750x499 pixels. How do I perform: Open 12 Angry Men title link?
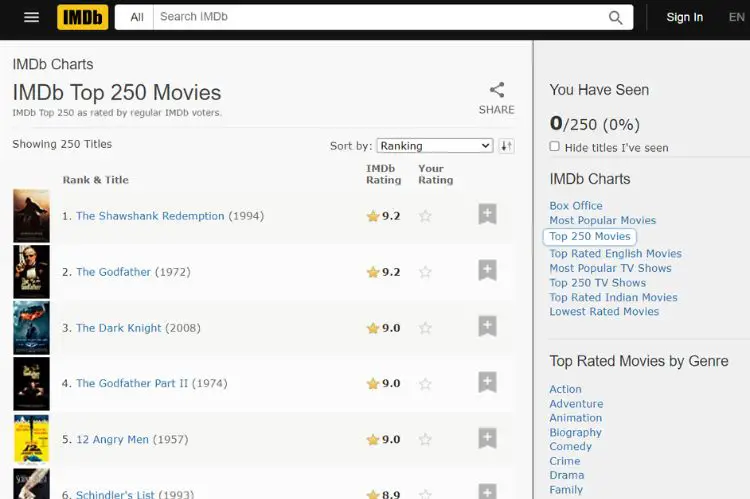point(112,440)
